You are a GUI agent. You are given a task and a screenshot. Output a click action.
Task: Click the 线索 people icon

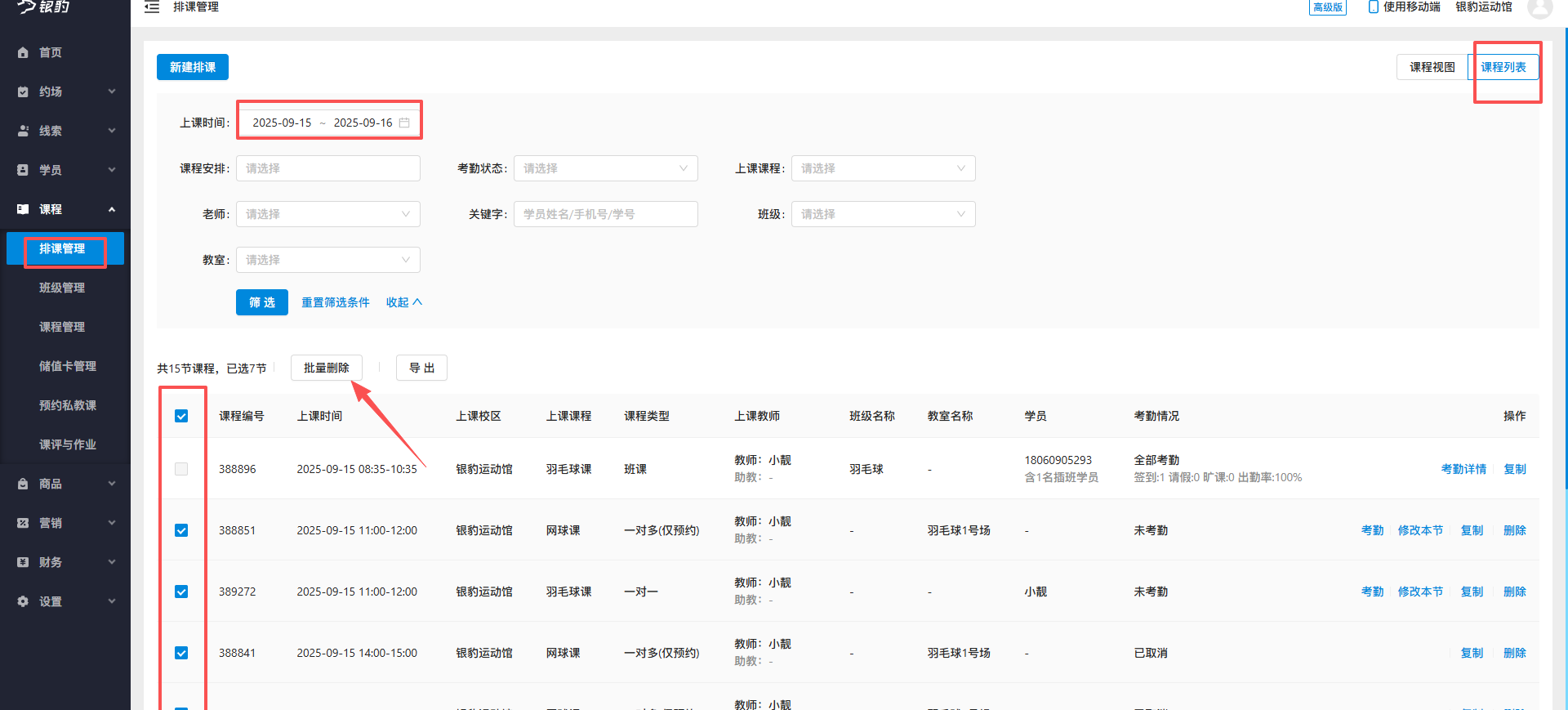(23, 131)
